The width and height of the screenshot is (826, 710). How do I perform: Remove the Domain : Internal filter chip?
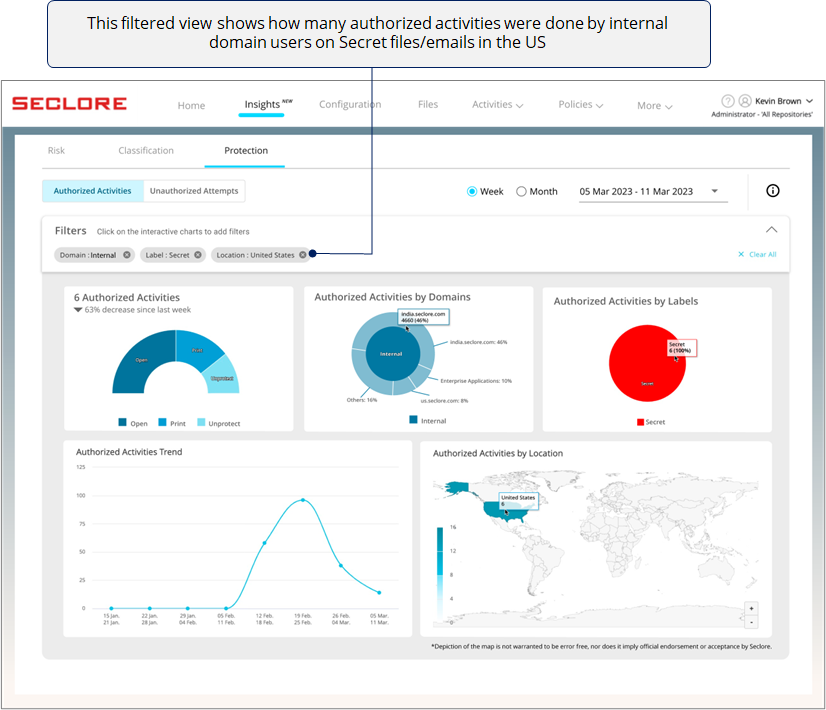pos(127,255)
